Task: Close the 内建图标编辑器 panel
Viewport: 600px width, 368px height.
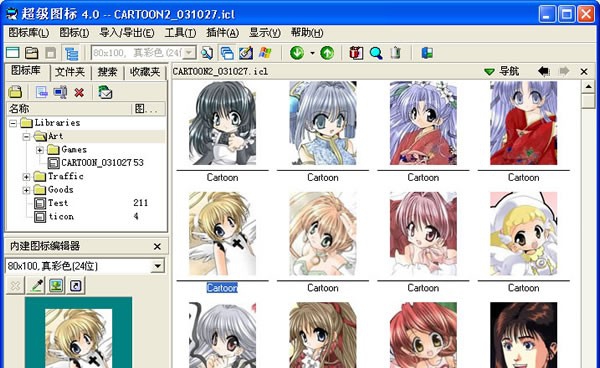Action: [157, 247]
